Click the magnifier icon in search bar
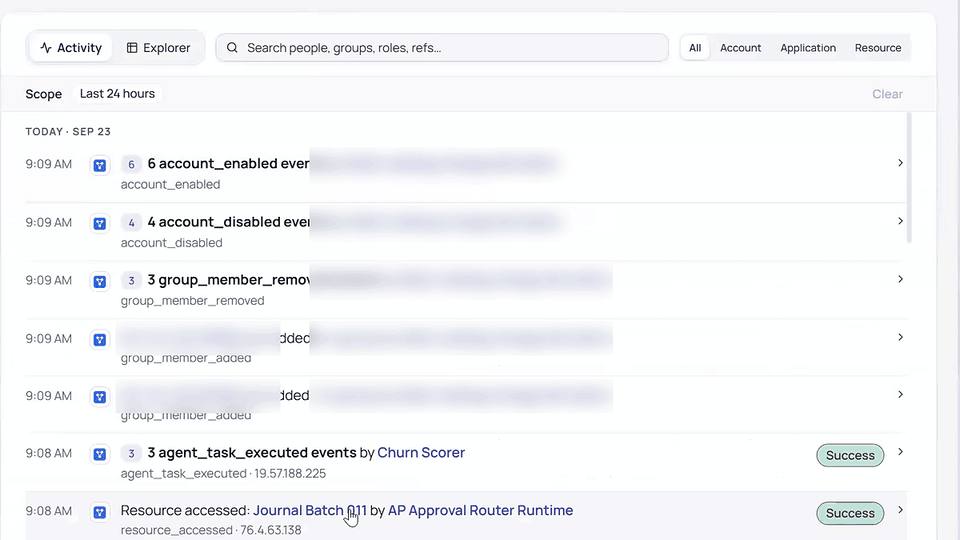This screenshot has height=540, width=960. click(232, 48)
